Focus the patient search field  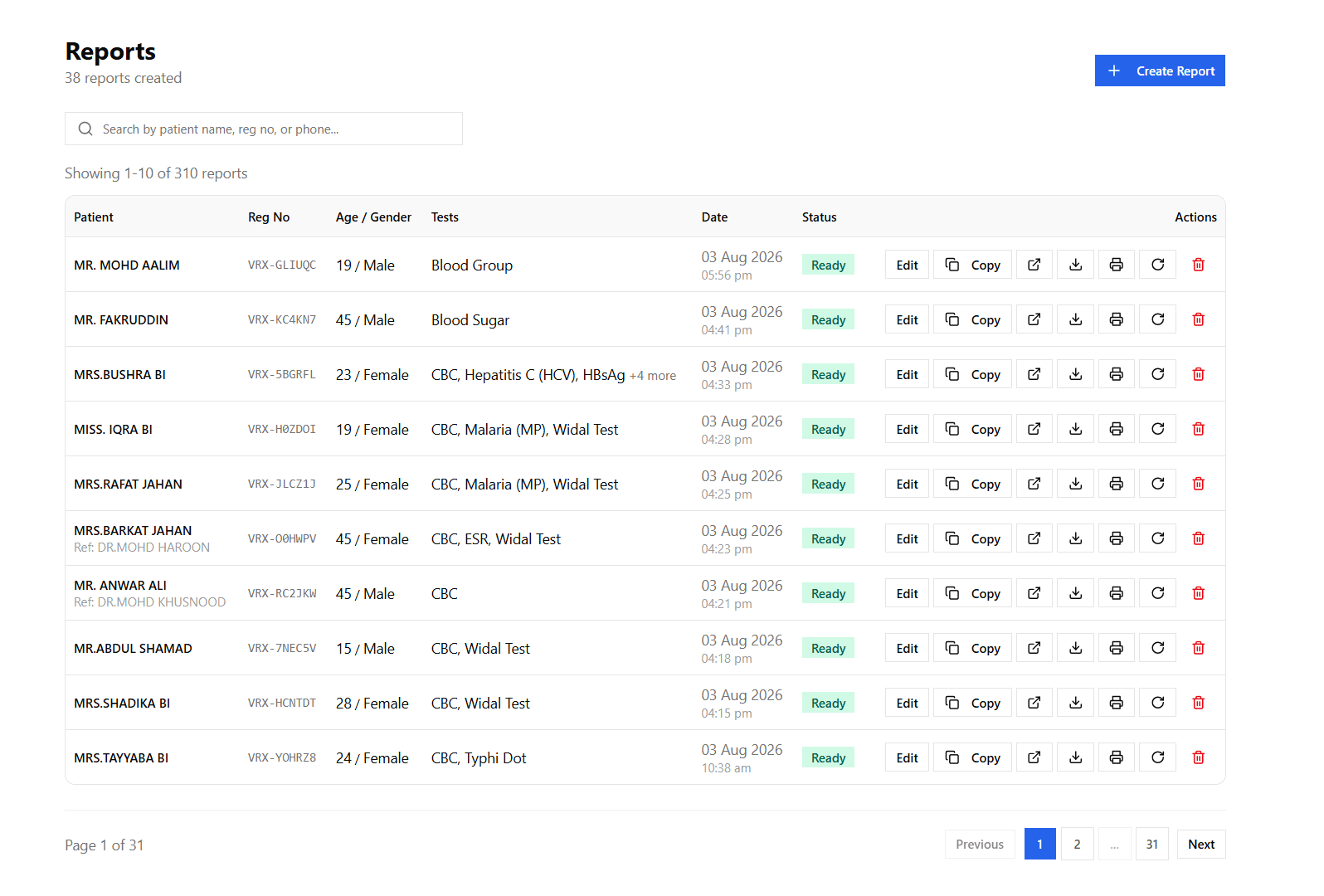click(x=264, y=129)
